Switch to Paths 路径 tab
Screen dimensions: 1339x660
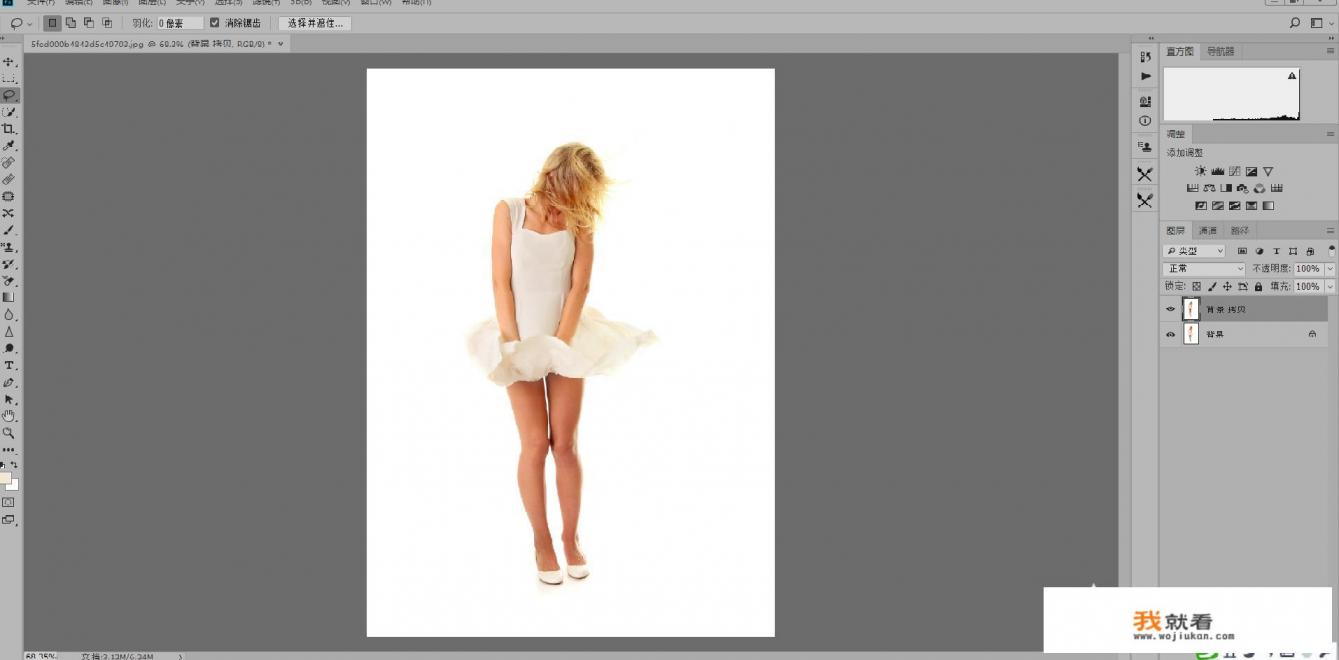point(1240,230)
